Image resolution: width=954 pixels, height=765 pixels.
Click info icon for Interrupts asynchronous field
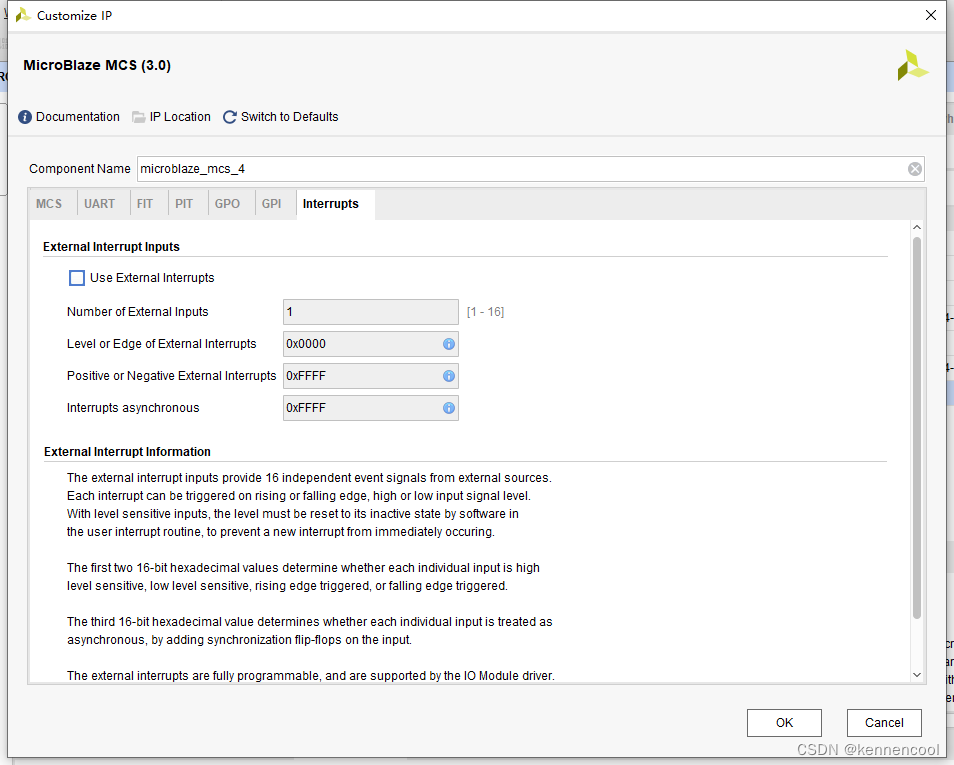(448, 408)
